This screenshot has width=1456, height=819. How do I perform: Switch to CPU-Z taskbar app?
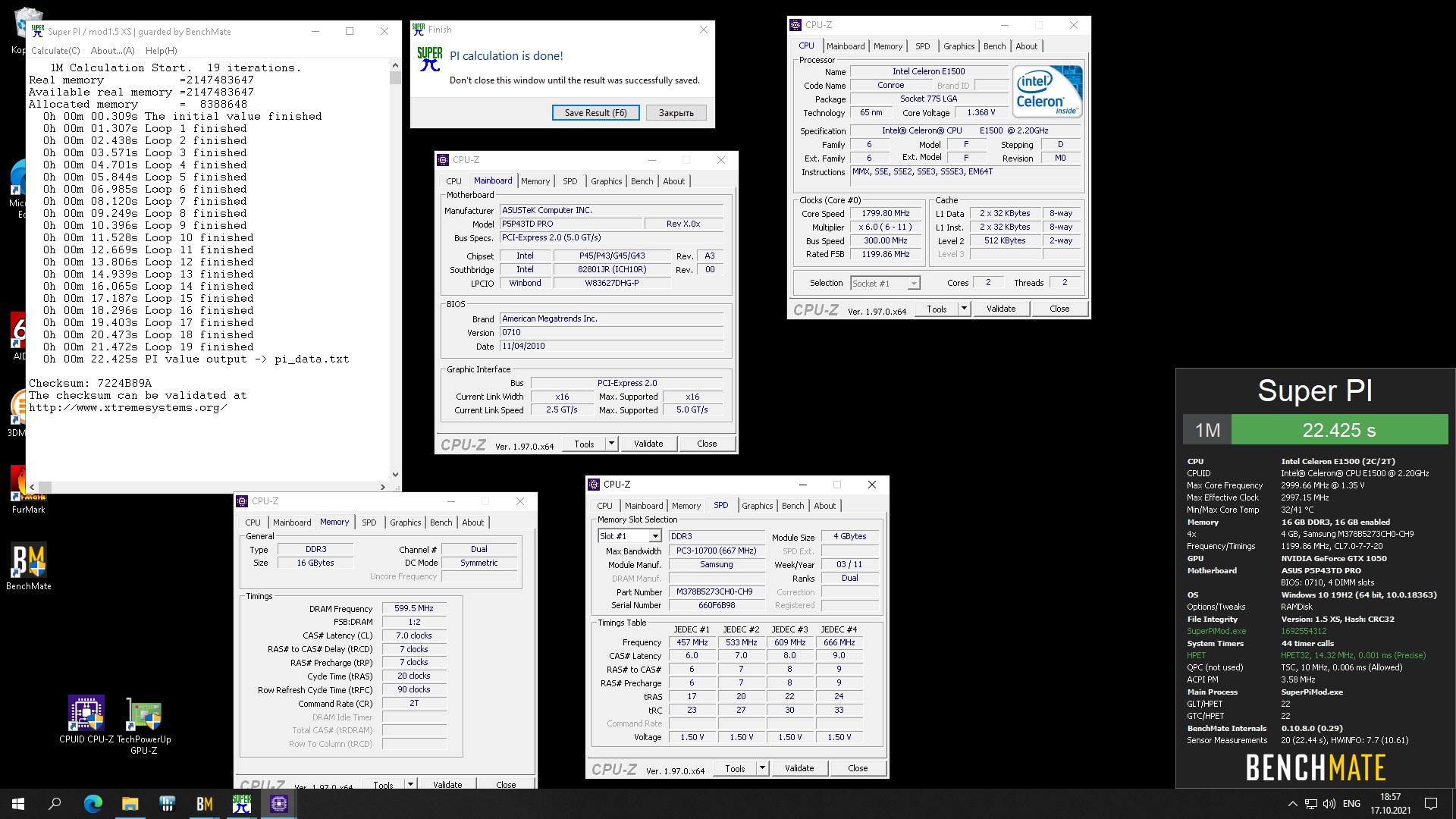(x=278, y=804)
